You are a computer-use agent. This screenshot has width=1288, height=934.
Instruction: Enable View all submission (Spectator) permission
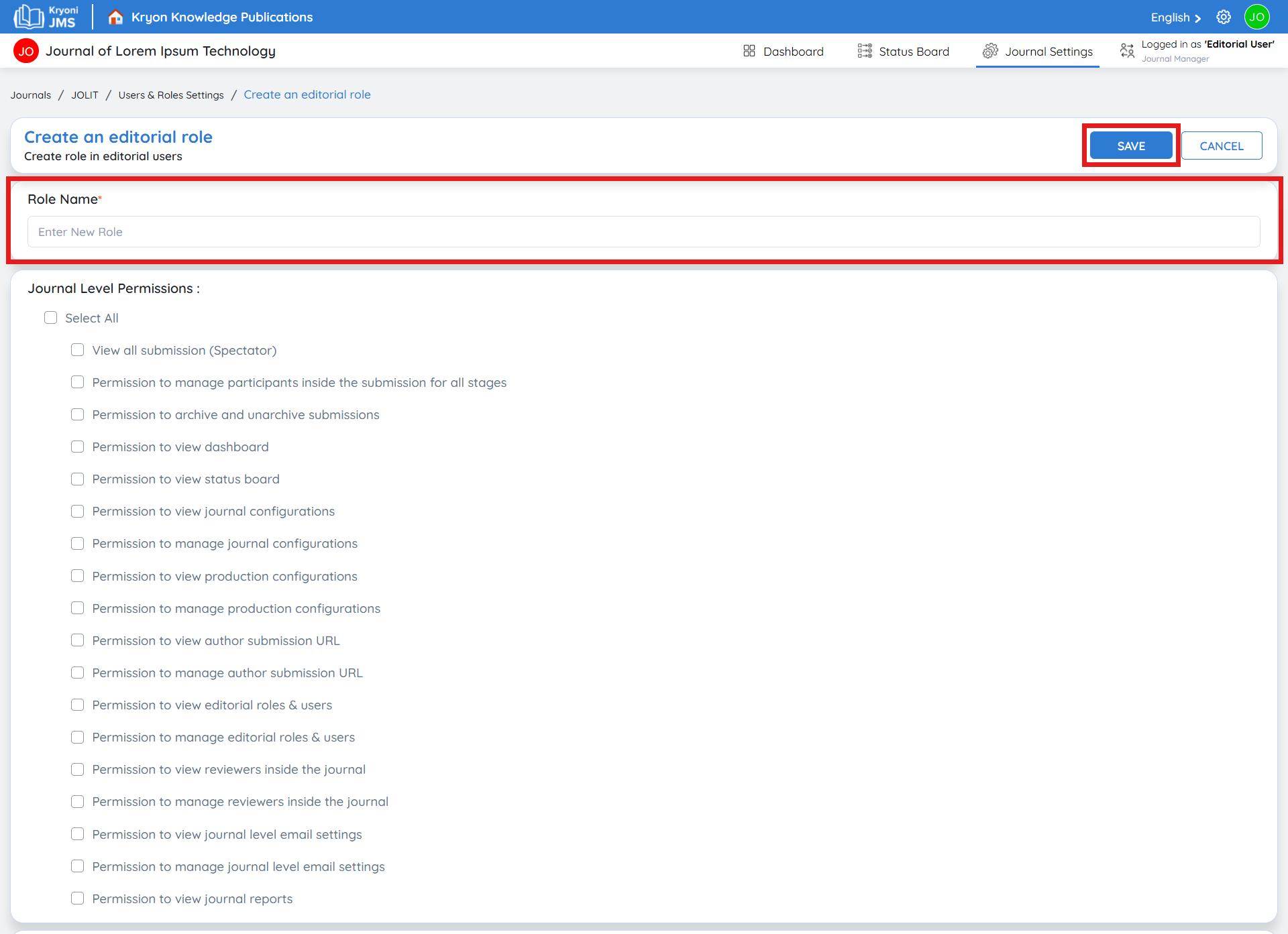pos(78,350)
